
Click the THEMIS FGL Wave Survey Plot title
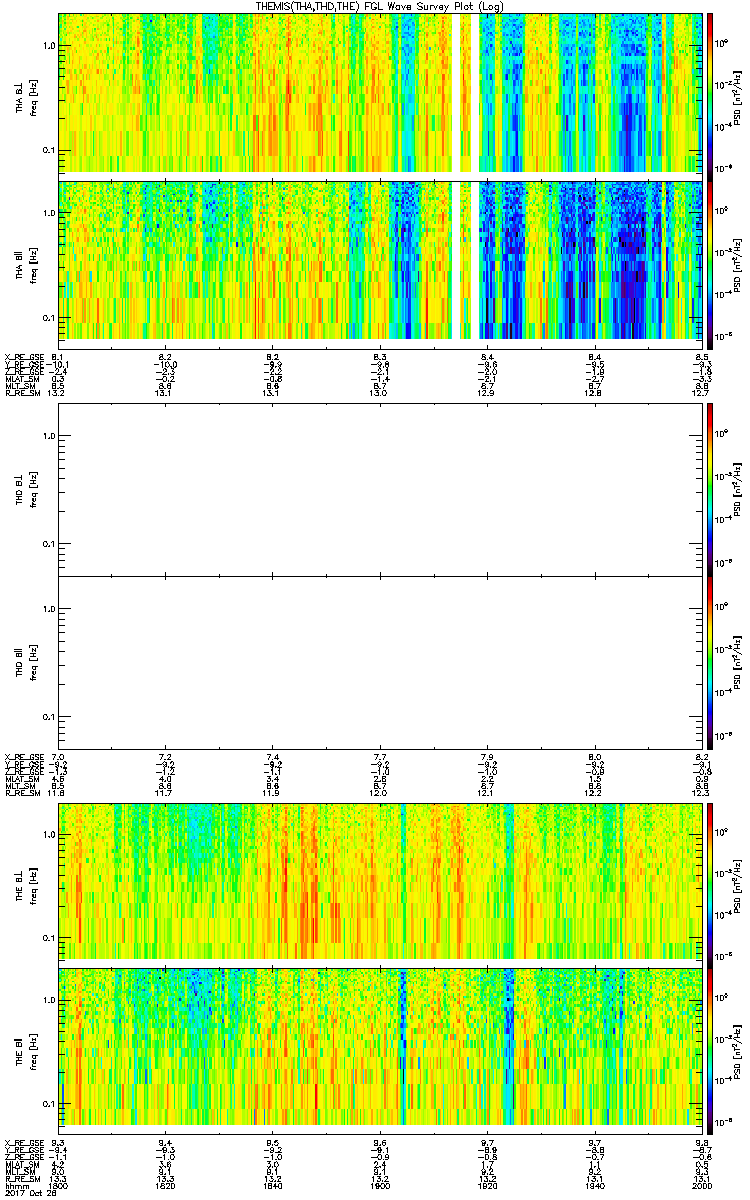(382, 6)
